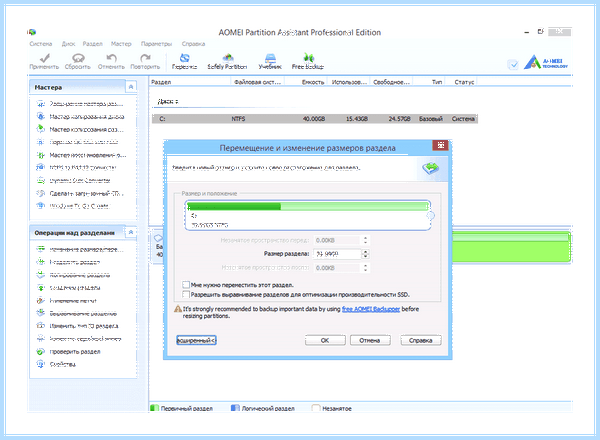600x440 pixels.
Task: Open the free AOMEI Backupper link
Action: click(x=371, y=309)
